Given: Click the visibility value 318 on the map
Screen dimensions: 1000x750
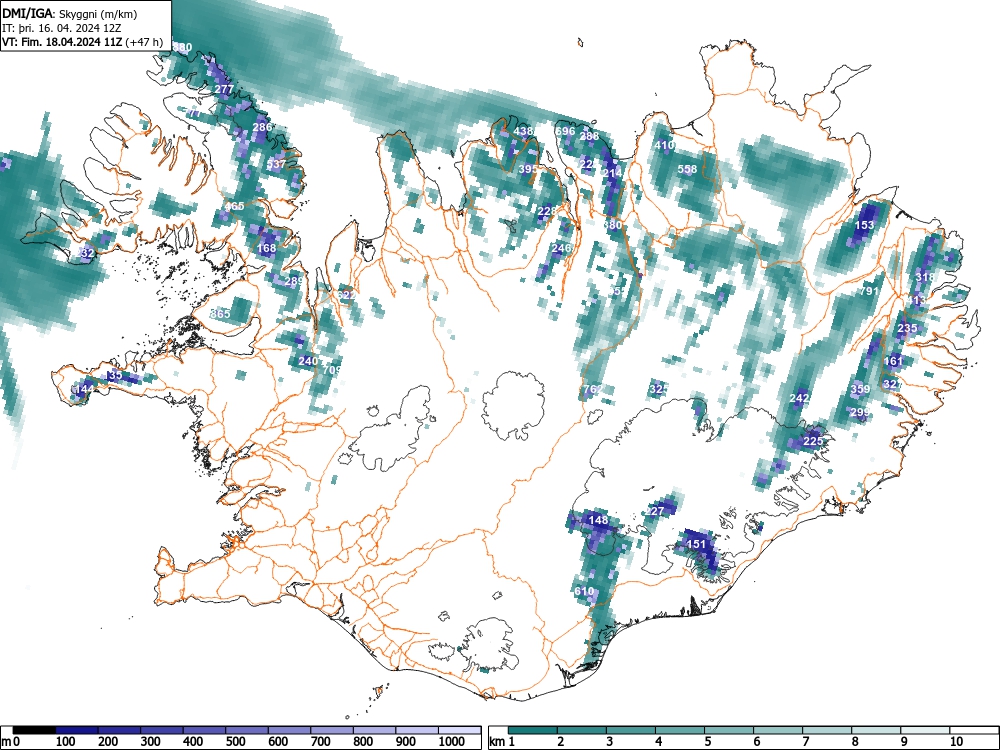Looking at the screenshot, I should tap(925, 277).
